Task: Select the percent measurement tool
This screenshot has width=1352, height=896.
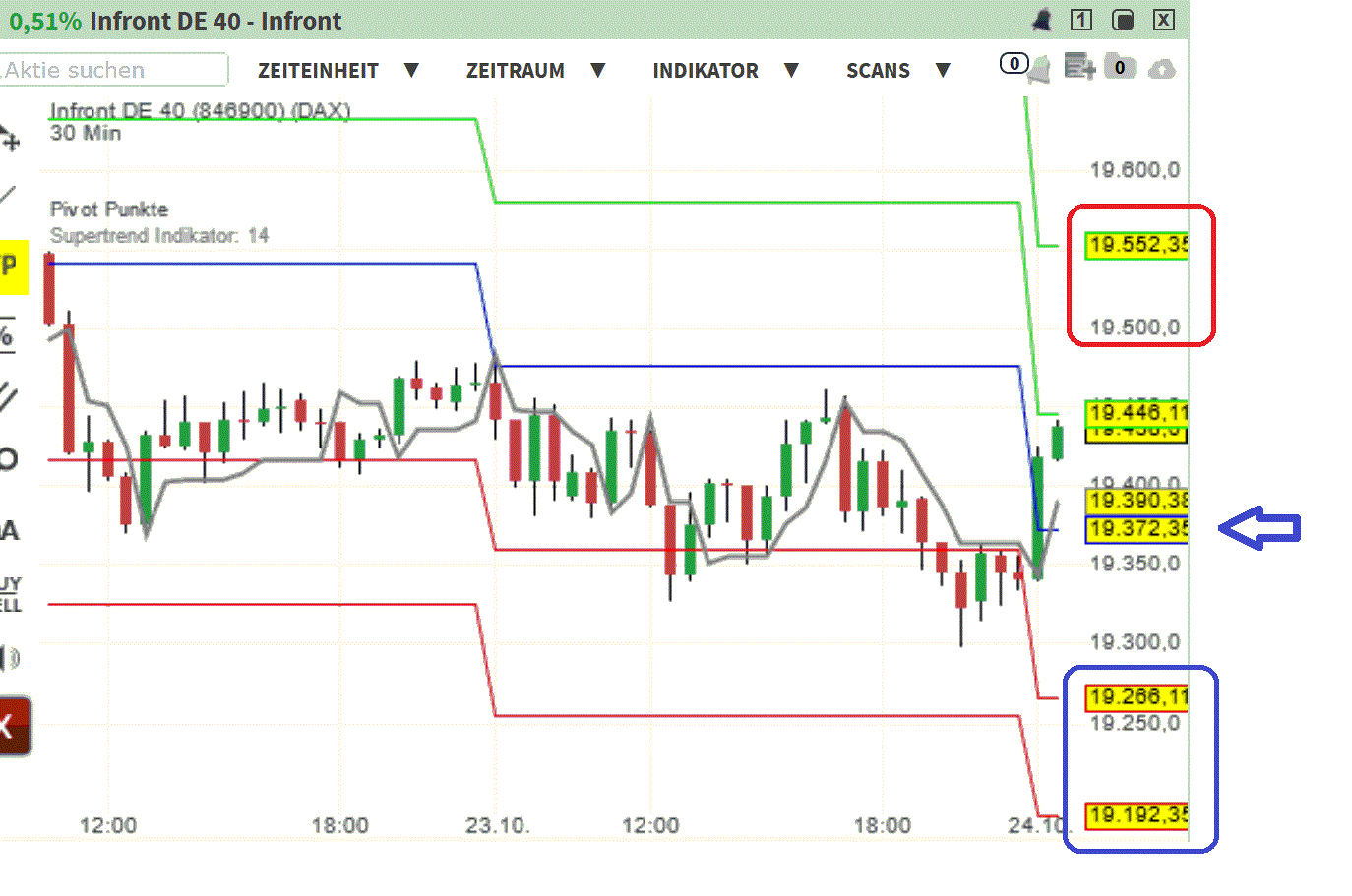Action: [x=7, y=334]
